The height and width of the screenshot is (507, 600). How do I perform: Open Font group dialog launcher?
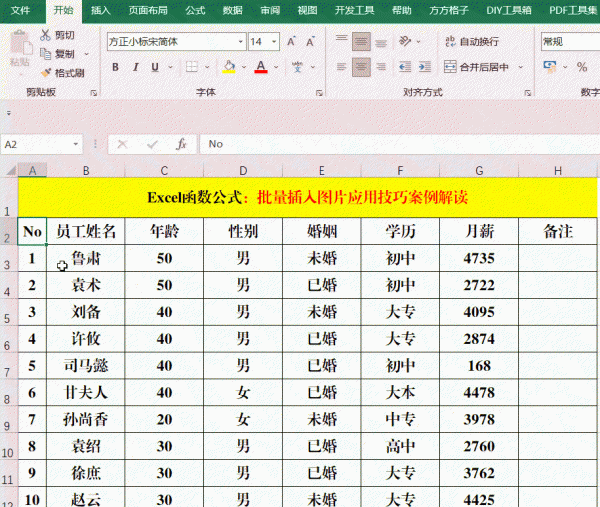pos(319,93)
